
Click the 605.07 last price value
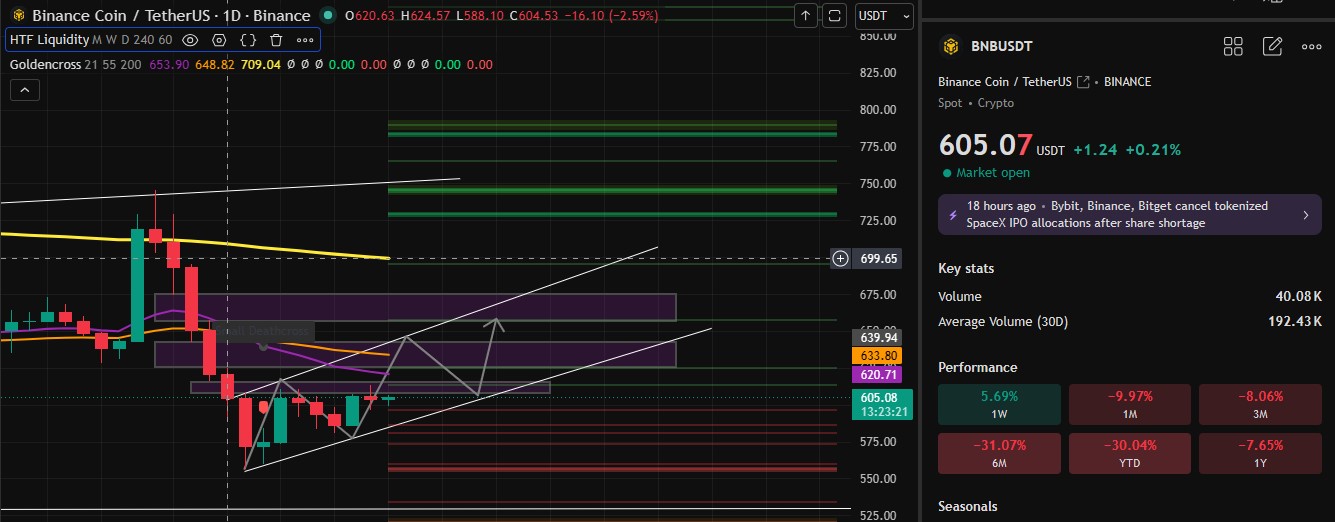pos(986,145)
